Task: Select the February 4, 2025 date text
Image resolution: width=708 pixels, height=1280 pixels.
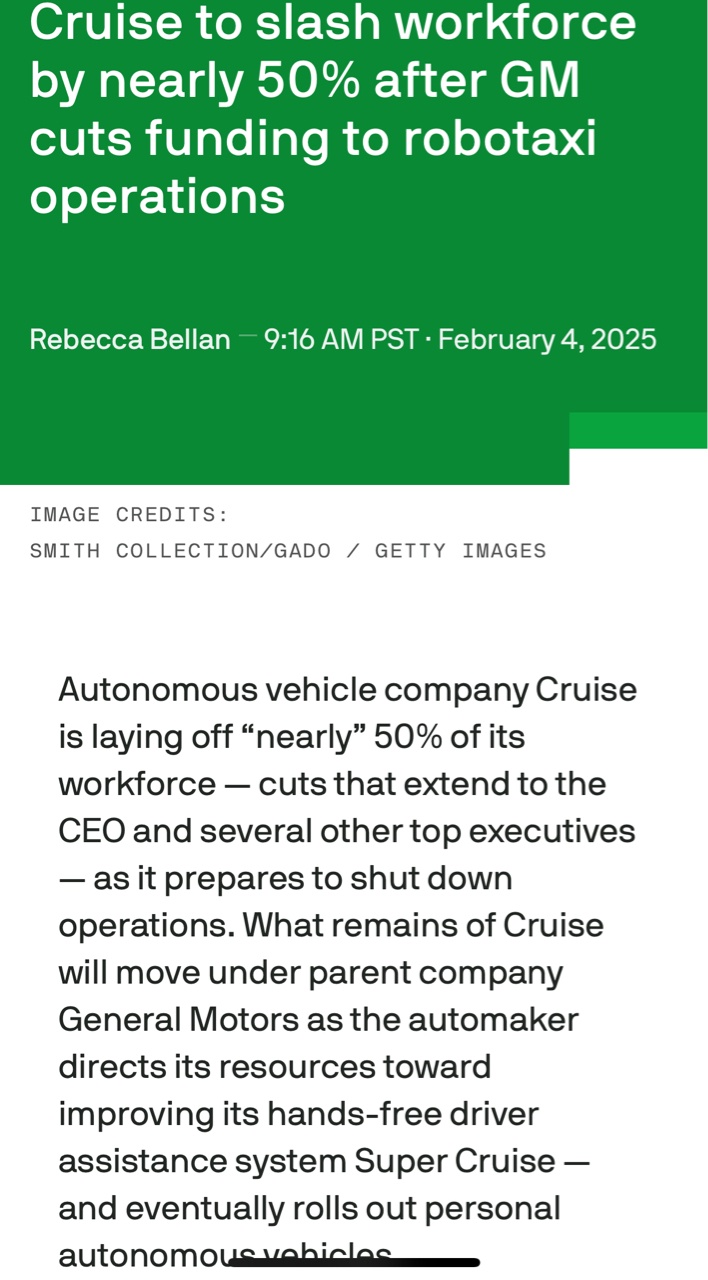Action: click(x=547, y=339)
